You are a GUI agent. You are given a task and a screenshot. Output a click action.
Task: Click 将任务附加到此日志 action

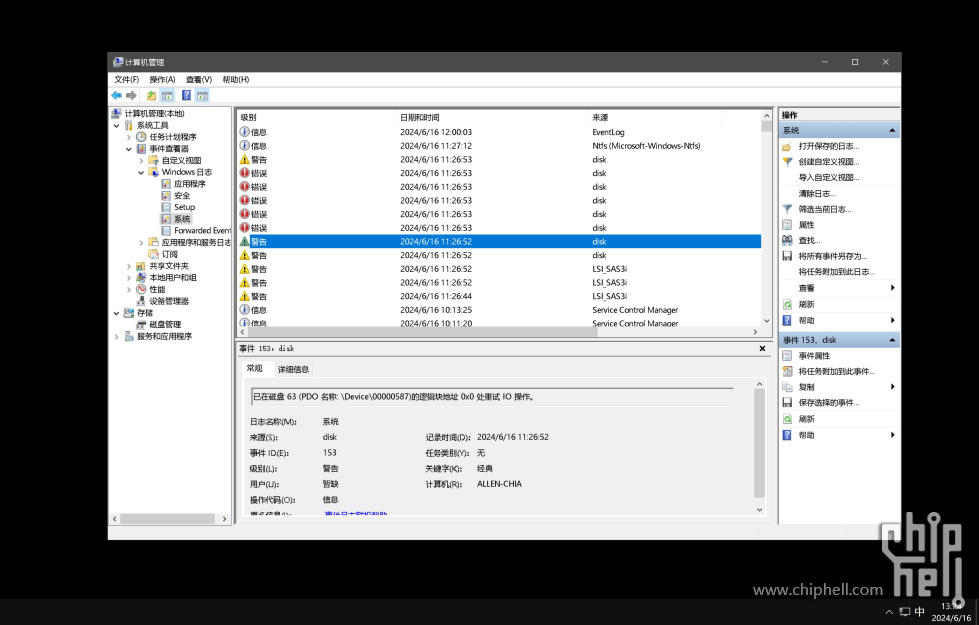point(837,272)
